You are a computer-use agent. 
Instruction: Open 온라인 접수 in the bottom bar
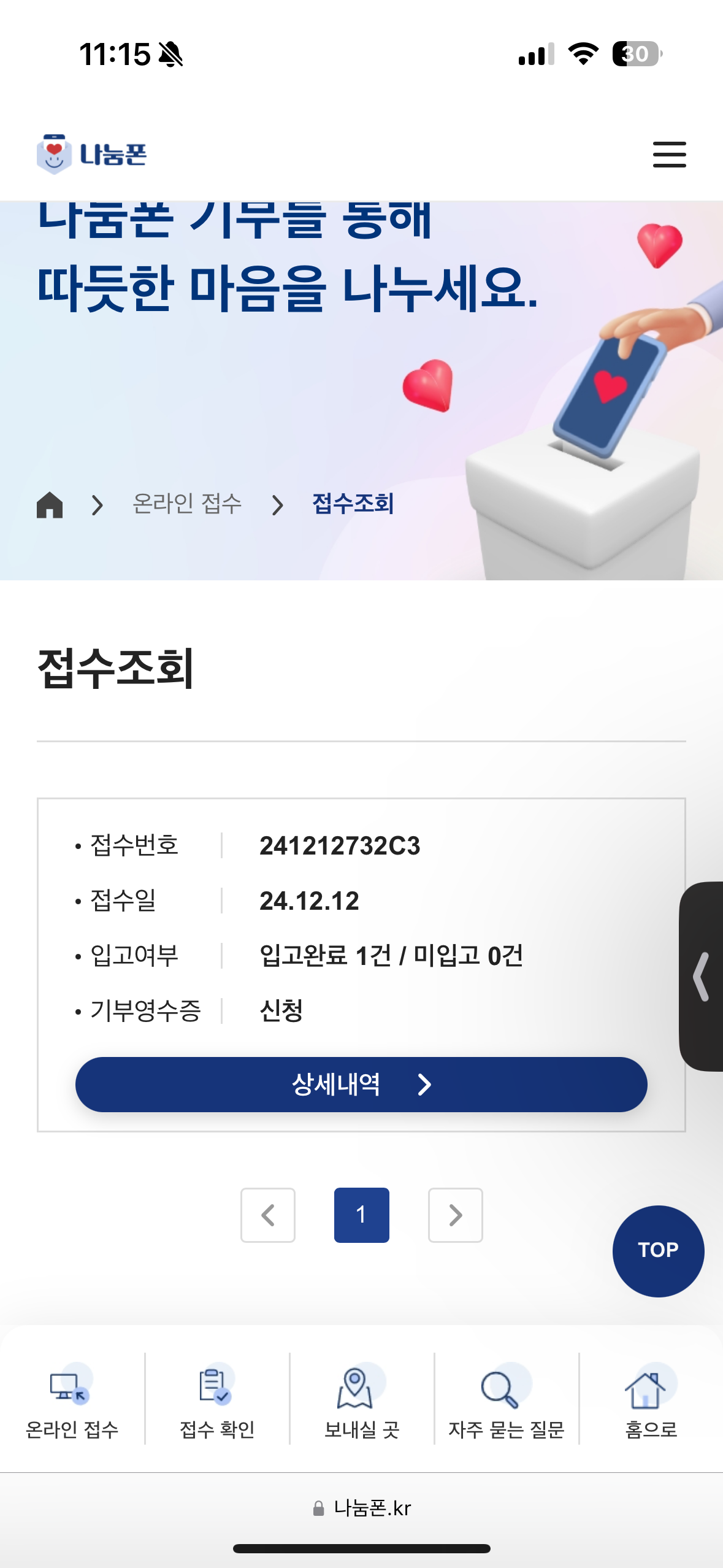(x=72, y=1399)
